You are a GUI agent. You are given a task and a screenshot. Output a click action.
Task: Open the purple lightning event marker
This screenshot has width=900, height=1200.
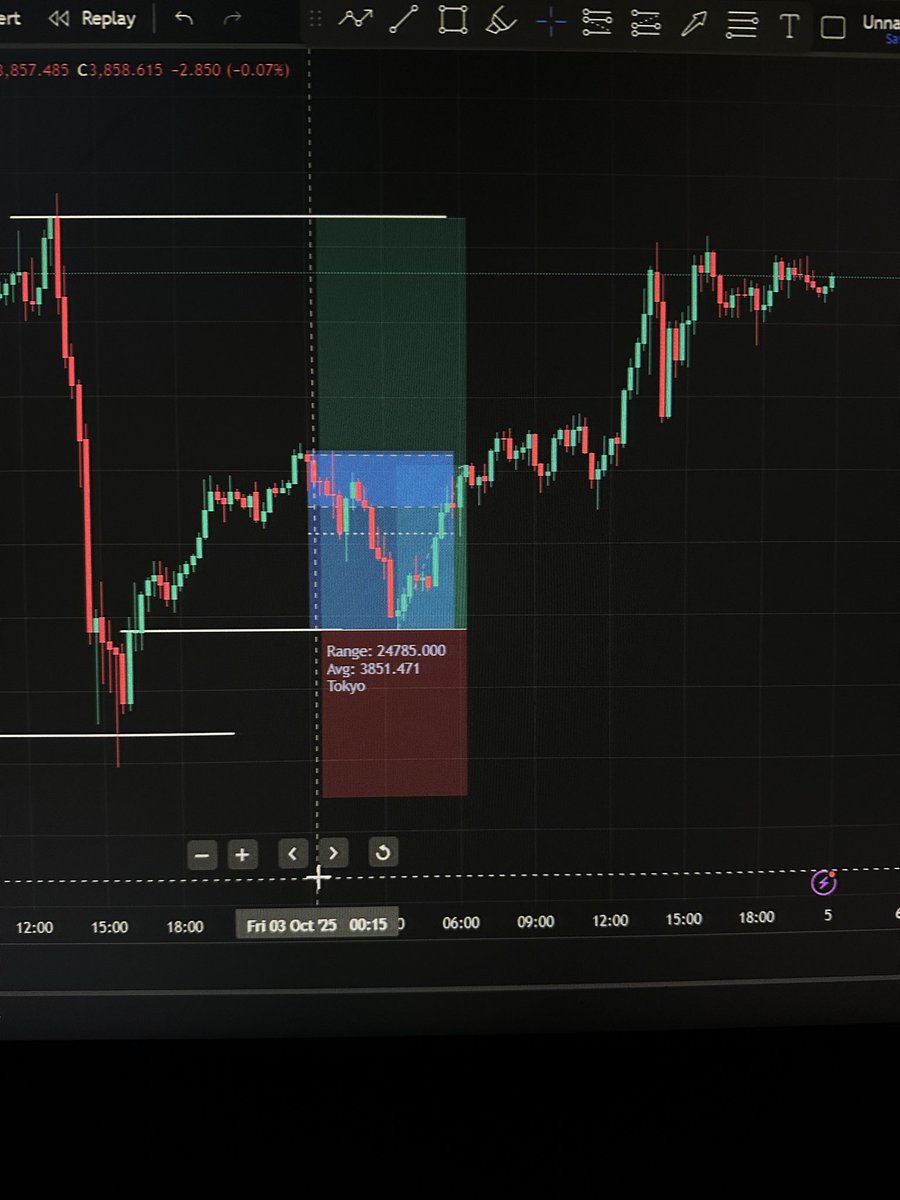tap(824, 882)
